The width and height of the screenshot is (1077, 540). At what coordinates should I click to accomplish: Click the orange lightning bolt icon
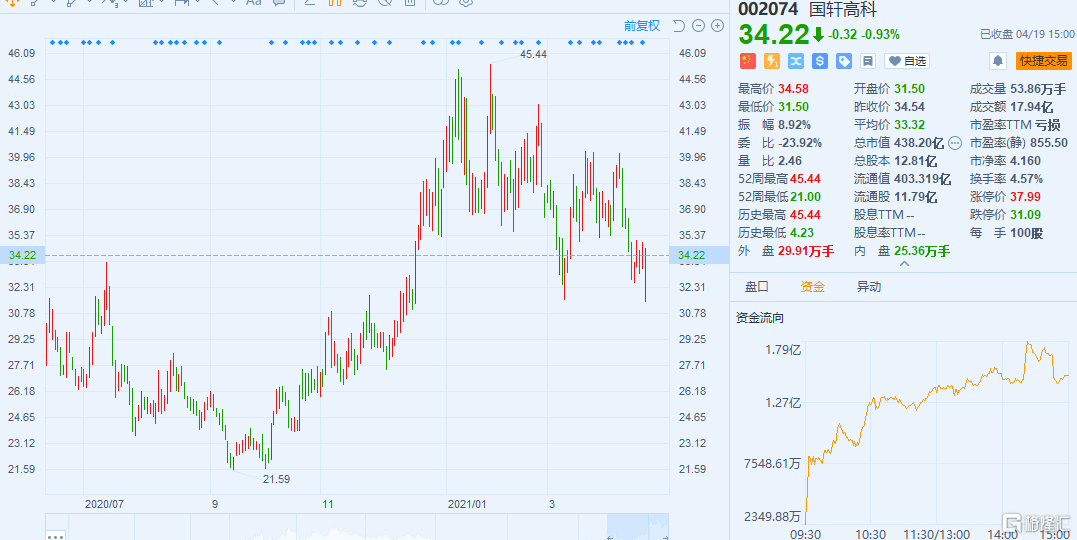click(772, 61)
